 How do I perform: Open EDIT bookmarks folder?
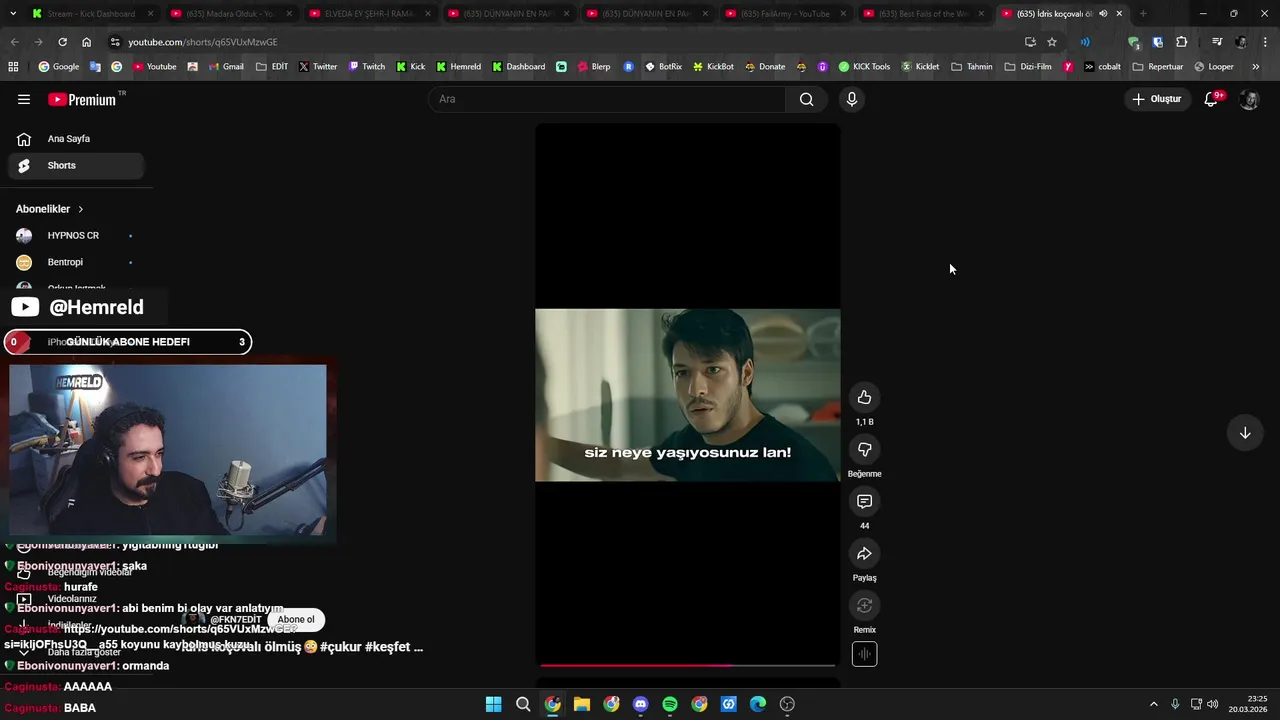(x=272, y=67)
